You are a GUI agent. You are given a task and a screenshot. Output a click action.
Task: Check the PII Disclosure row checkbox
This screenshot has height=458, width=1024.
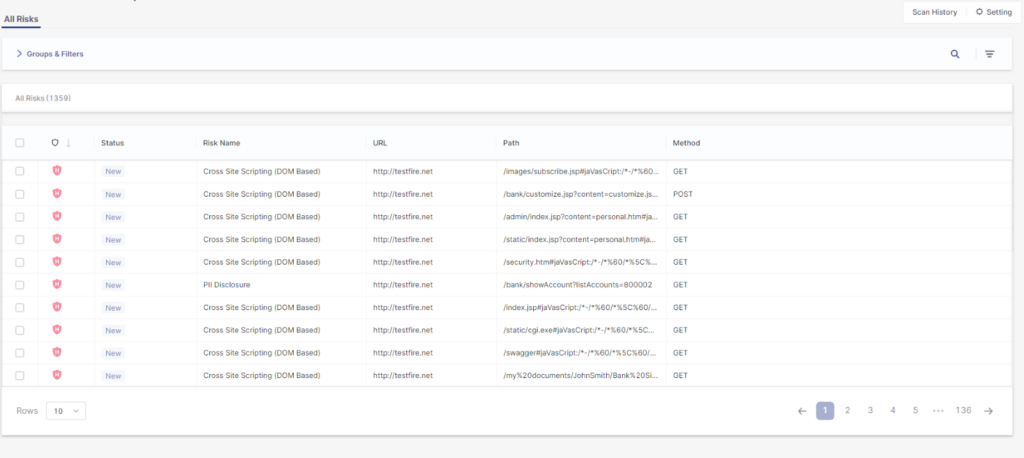(20, 285)
